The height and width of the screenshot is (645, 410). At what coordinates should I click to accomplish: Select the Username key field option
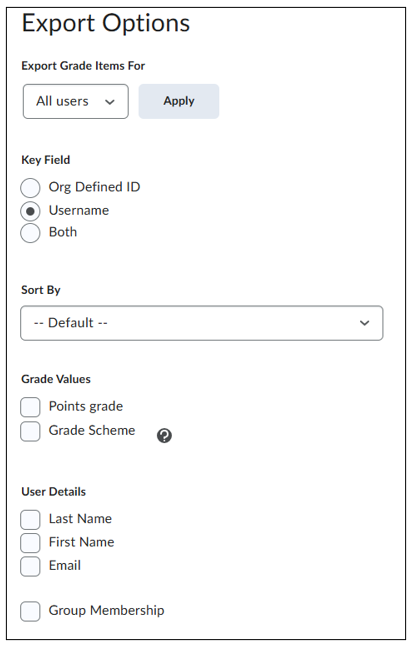tap(30, 211)
